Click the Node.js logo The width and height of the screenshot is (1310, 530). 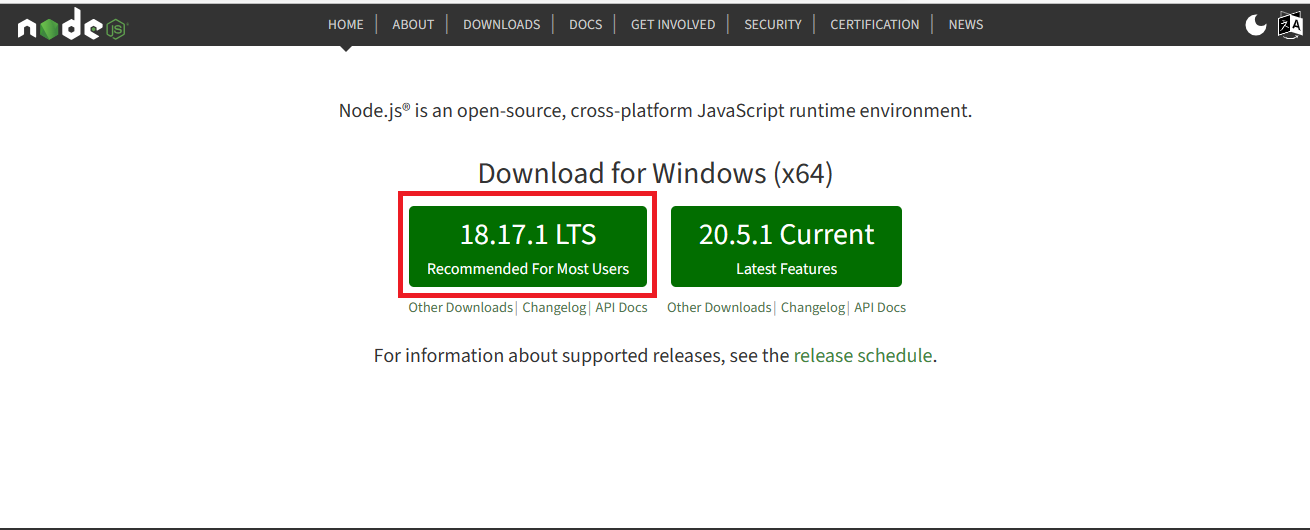72,26
